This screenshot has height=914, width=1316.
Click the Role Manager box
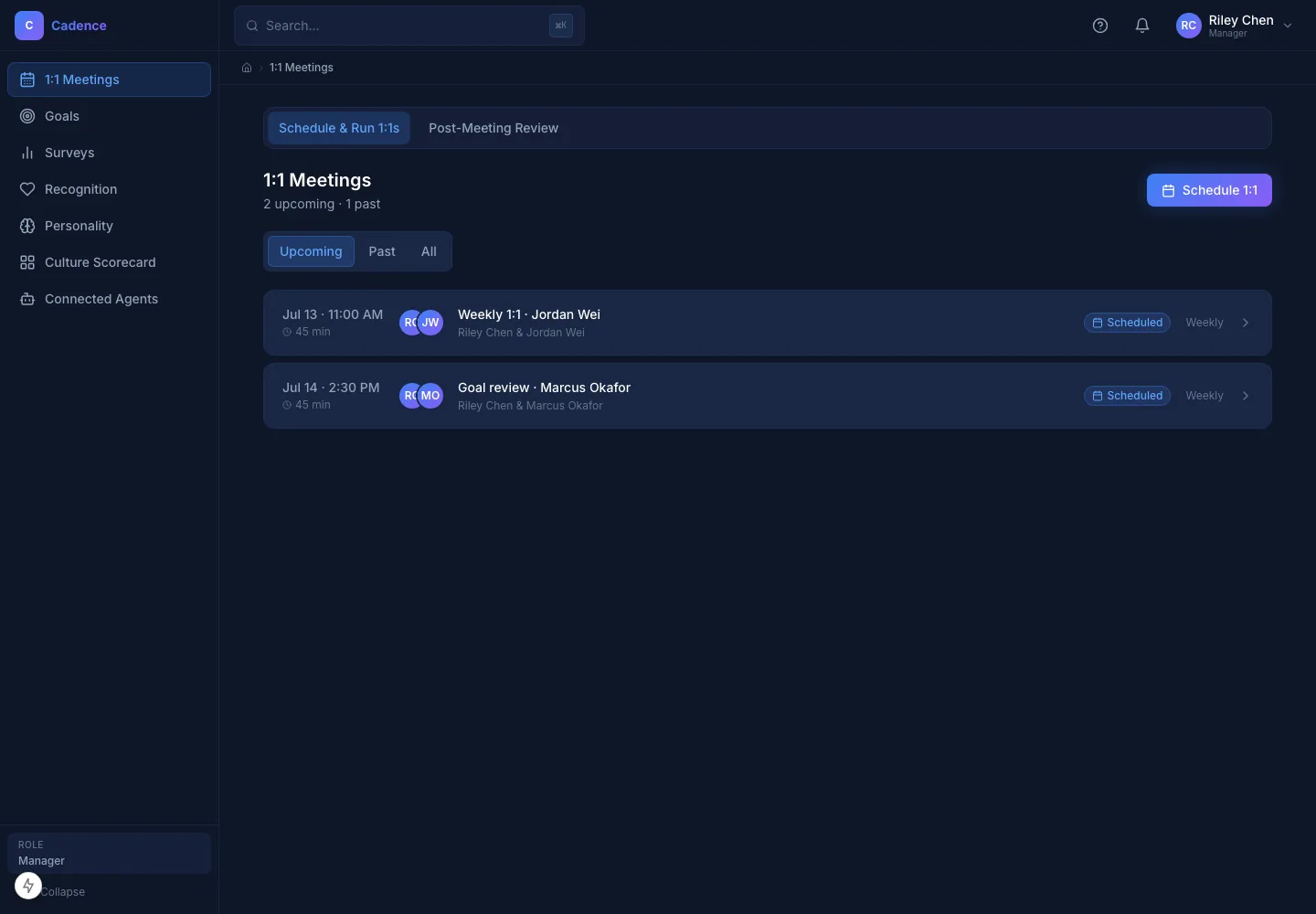coord(110,853)
